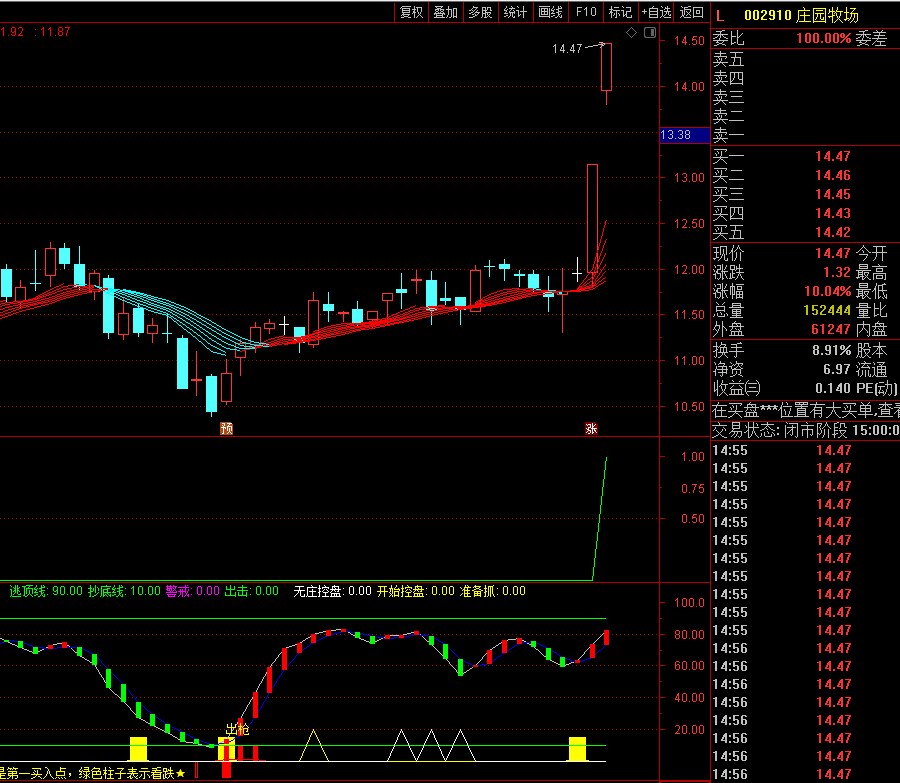
Task: Click 返回 to go back
Action: [691, 12]
